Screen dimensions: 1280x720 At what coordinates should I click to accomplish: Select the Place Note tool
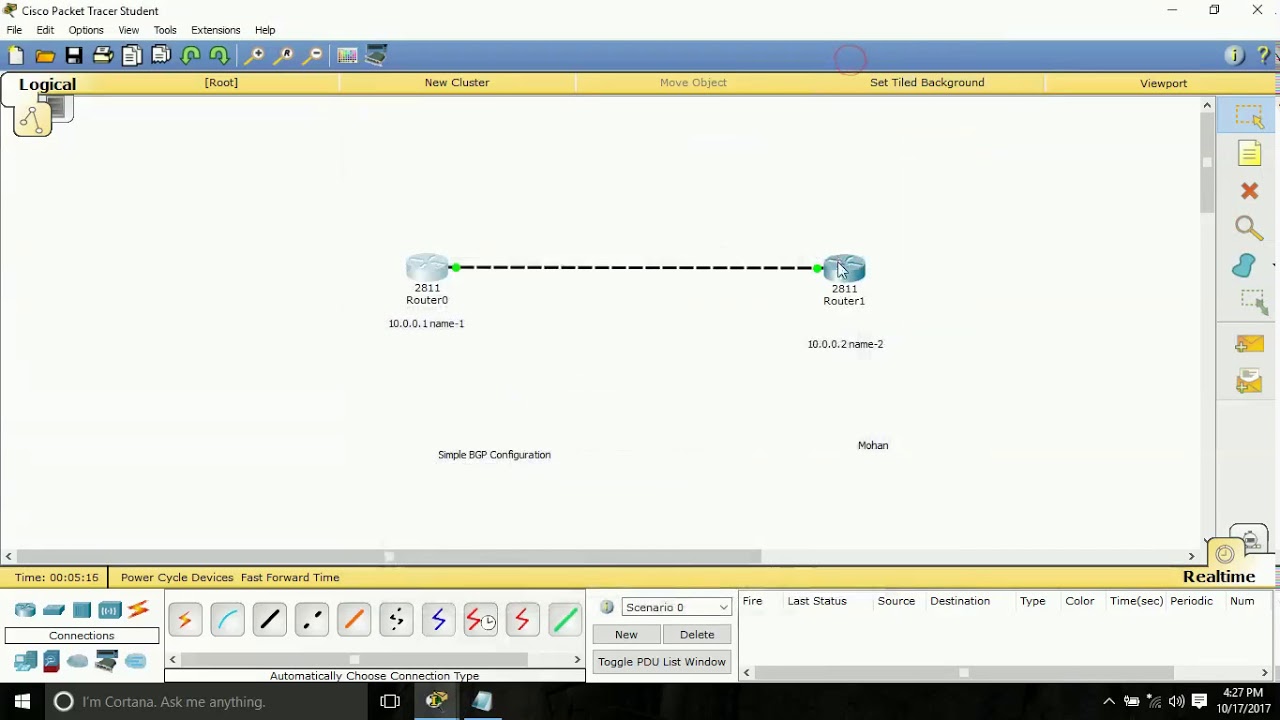point(1249,153)
